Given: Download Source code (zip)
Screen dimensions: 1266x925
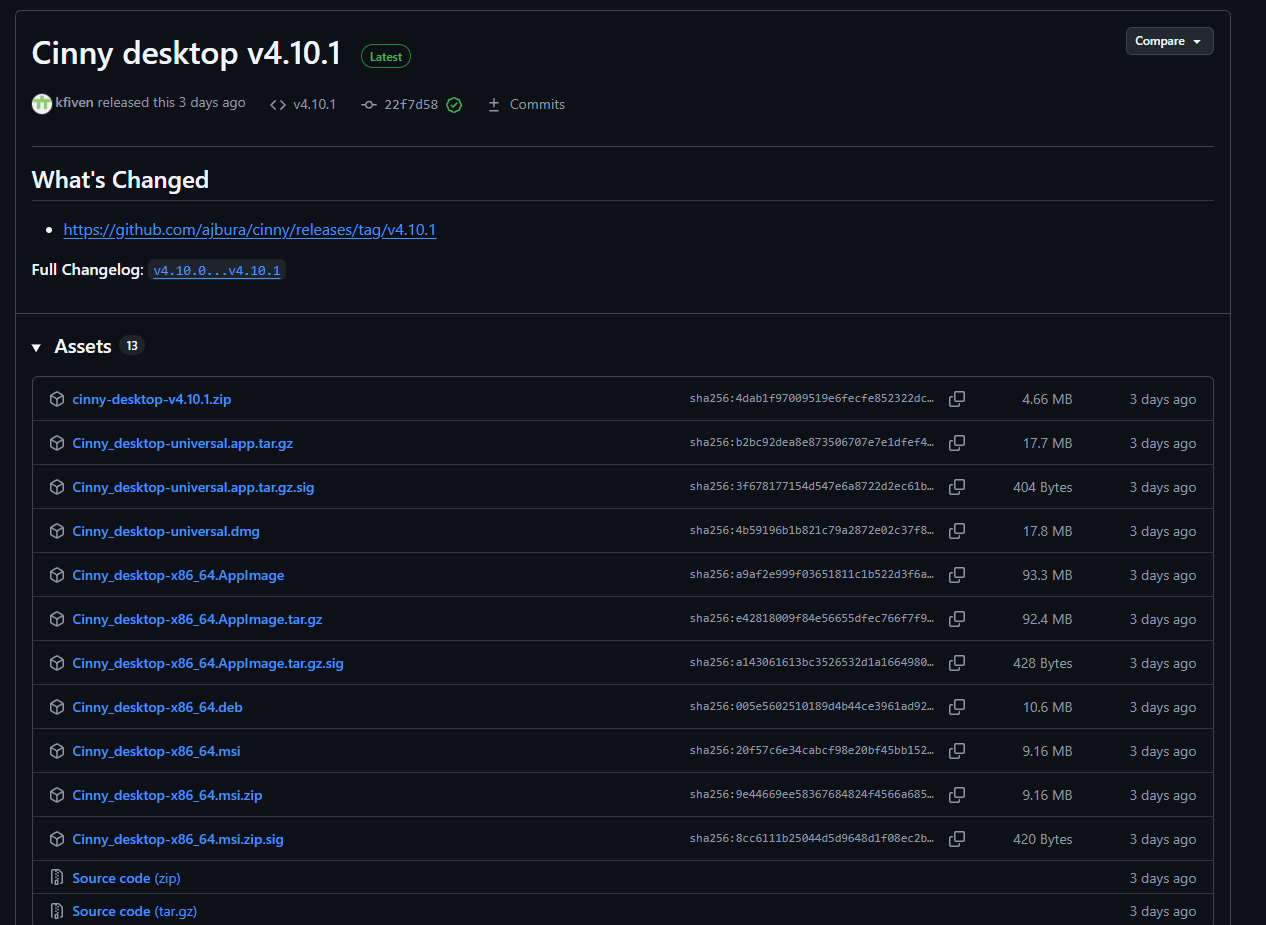Looking at the screenshot, I should [x=127, y=878].
